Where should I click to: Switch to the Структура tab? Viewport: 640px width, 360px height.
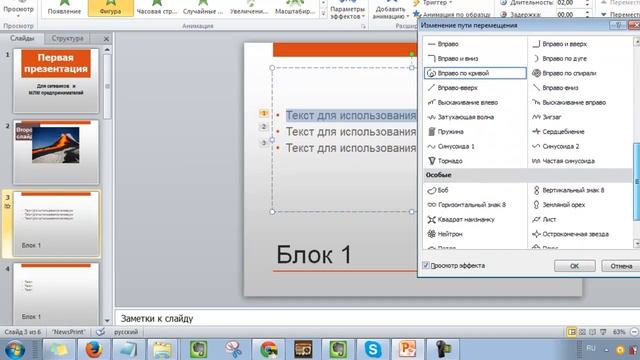67,38
